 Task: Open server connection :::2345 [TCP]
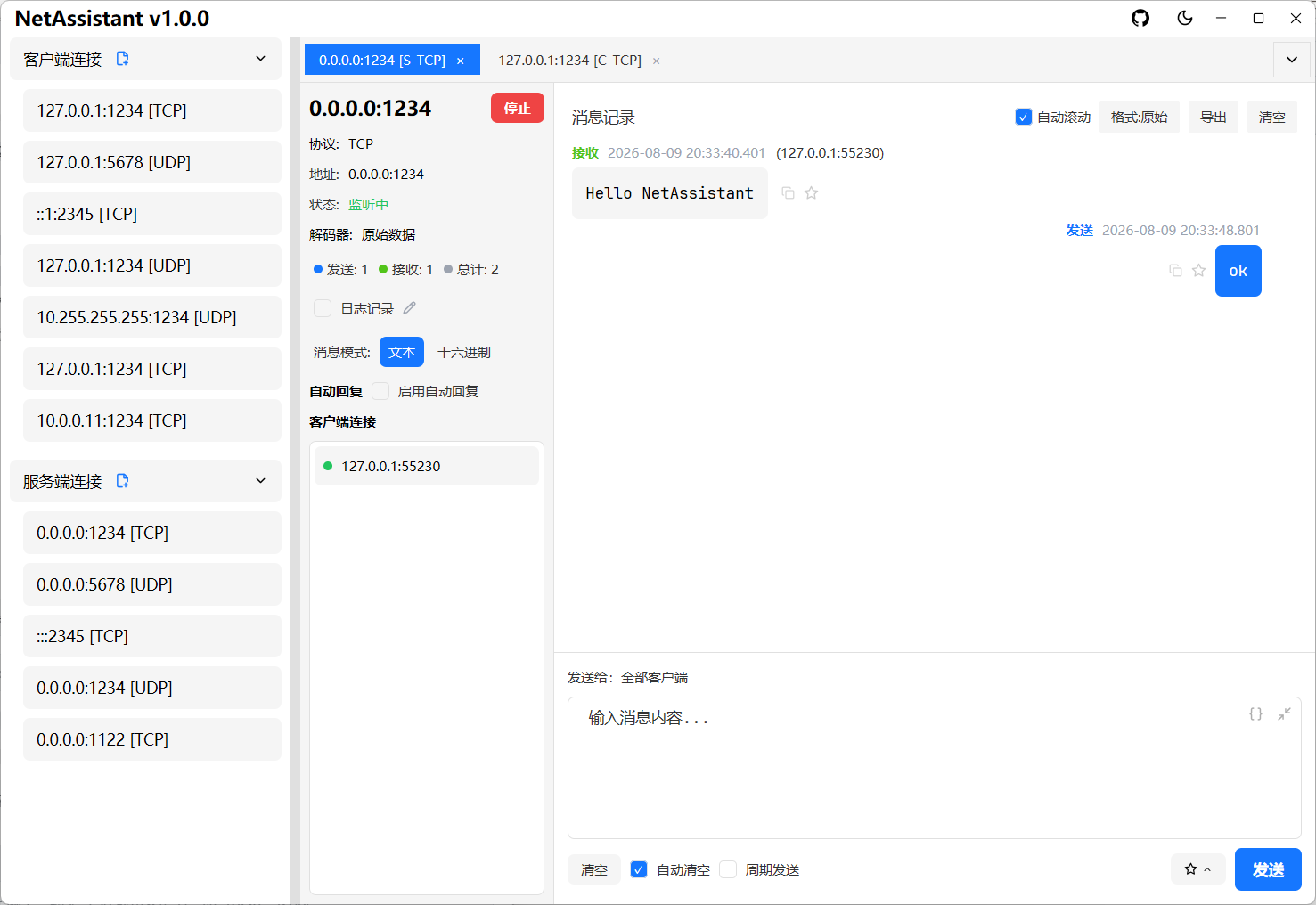click(x=152, y=636)
